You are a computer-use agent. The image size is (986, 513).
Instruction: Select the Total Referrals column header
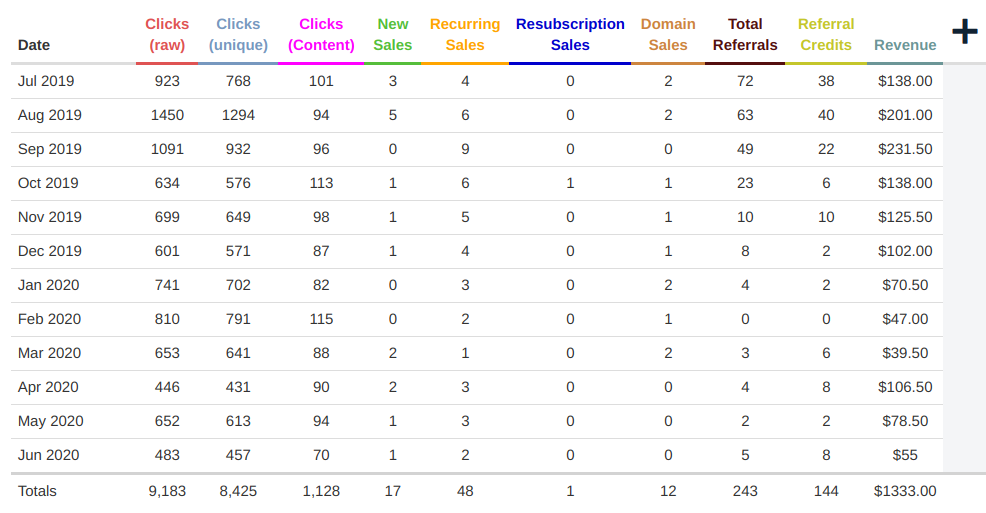point(745,35)
